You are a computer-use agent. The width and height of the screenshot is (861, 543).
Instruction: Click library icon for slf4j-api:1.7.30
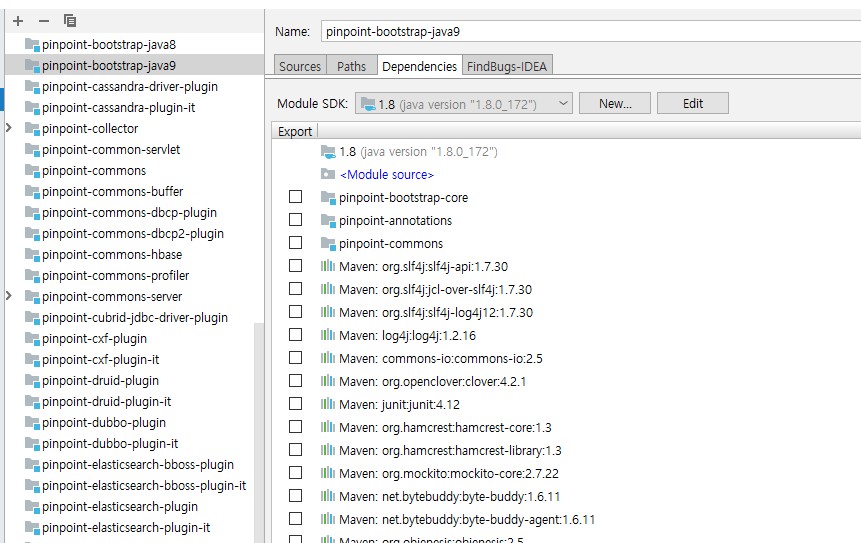coord(328,266)
